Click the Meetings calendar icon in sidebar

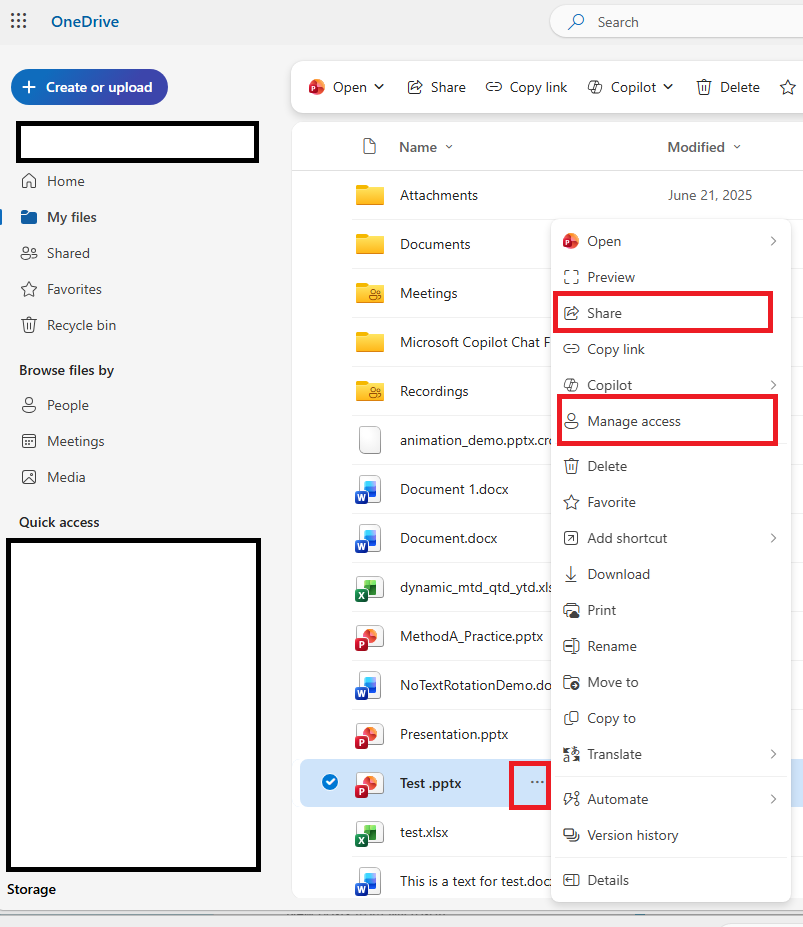pyautogui.click(x=29, y=441)
